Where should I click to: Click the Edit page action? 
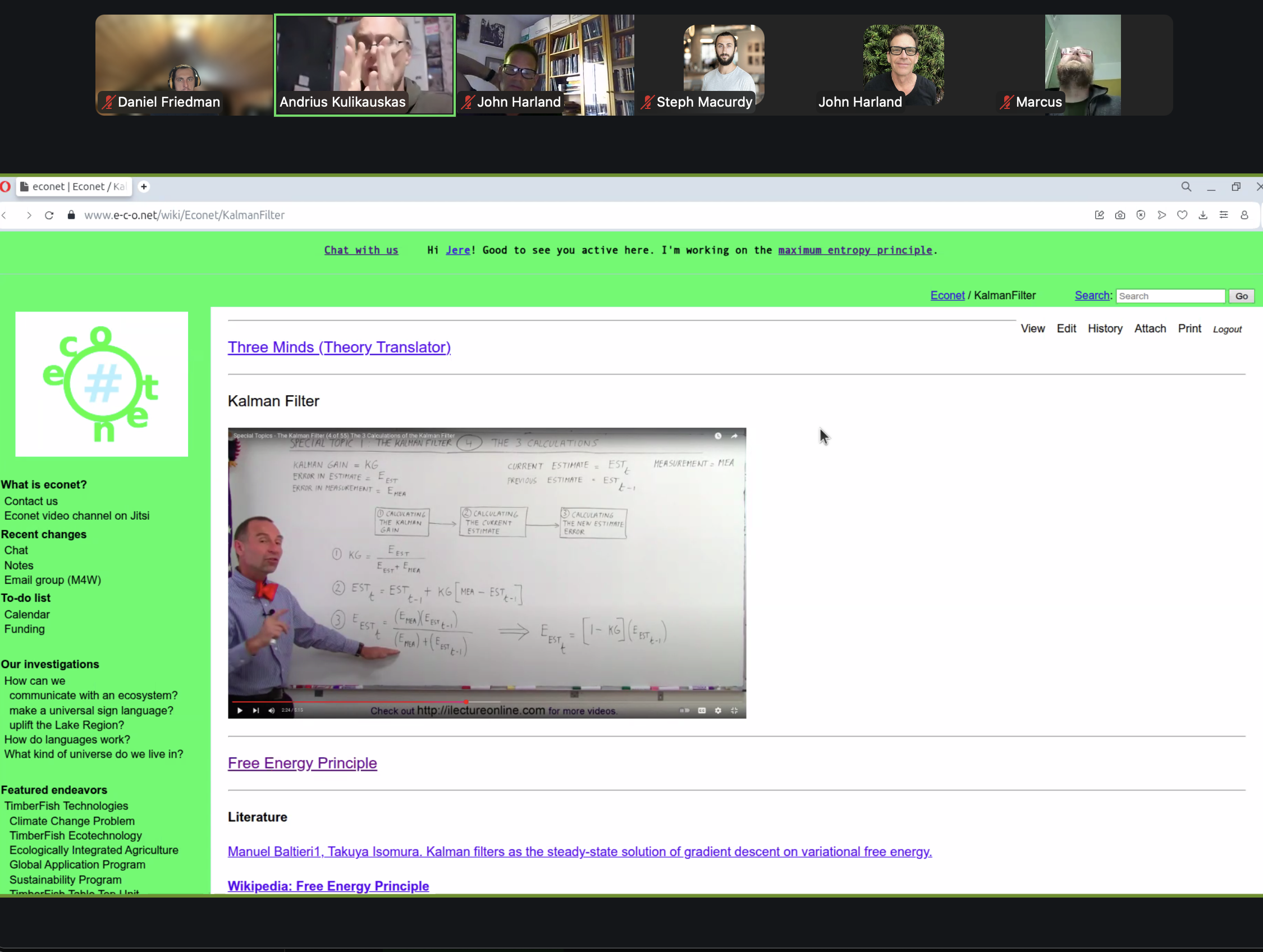[1065, 328]
